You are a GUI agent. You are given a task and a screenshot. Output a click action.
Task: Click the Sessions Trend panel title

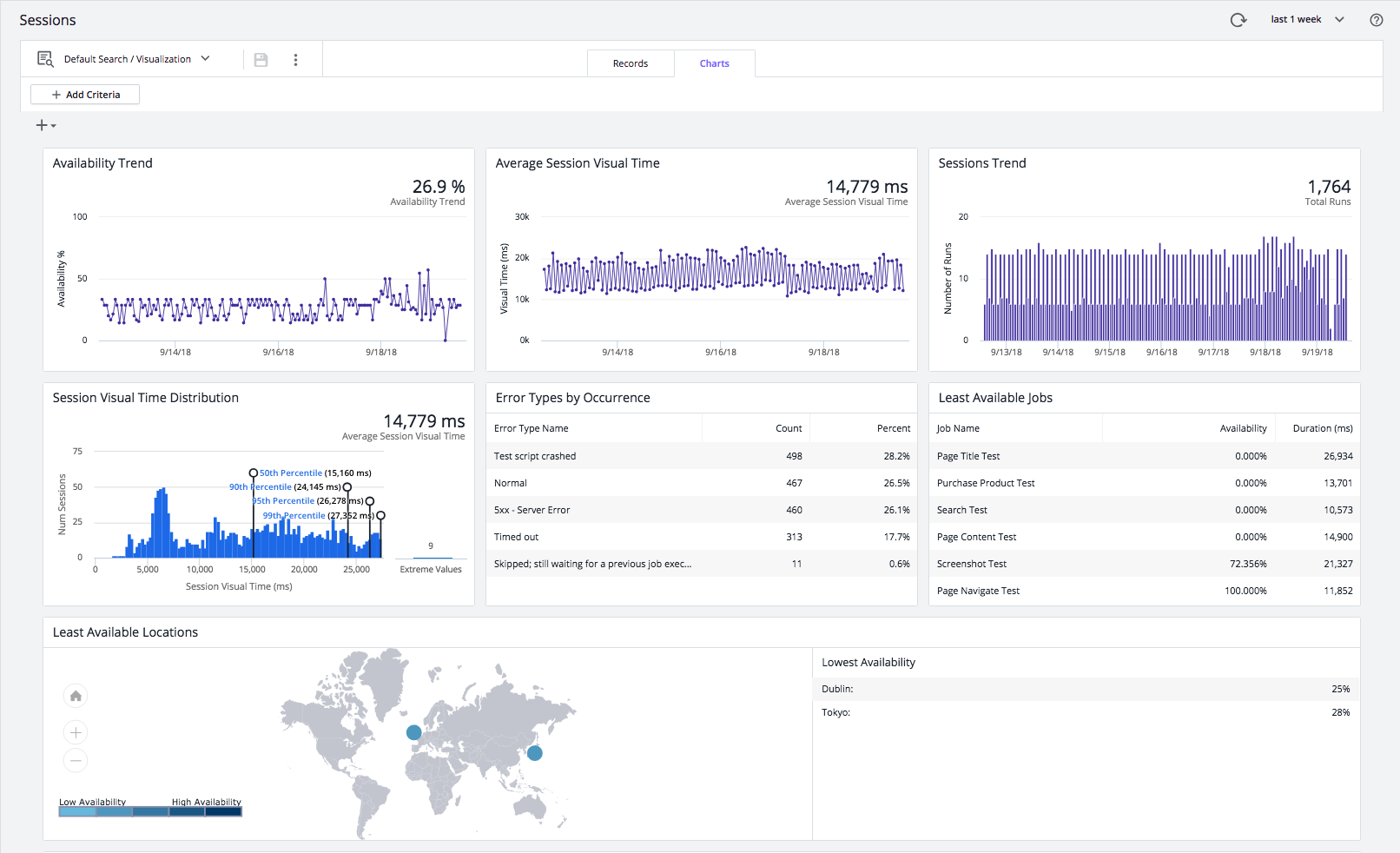pyautogui.click(x=982, y=163)
